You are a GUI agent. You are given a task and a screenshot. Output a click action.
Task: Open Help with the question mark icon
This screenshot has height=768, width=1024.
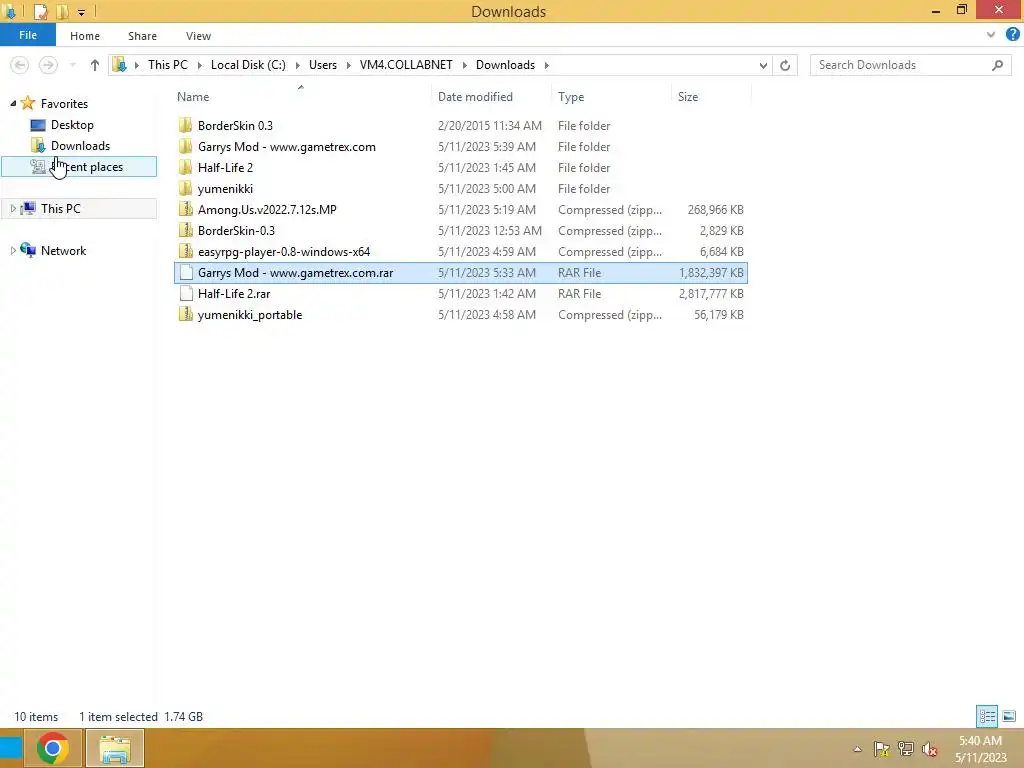click(x=1012, y=35)
